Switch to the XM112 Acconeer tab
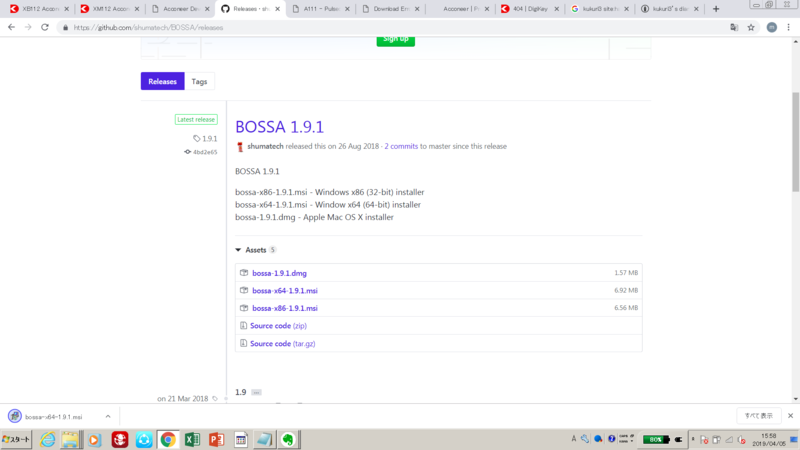Viewport: 800px width, 450px height. 109,9
